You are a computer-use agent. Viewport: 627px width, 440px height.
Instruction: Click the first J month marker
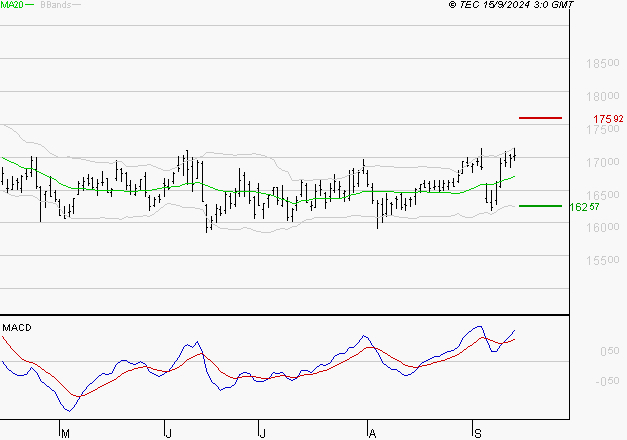coord(168,434)
